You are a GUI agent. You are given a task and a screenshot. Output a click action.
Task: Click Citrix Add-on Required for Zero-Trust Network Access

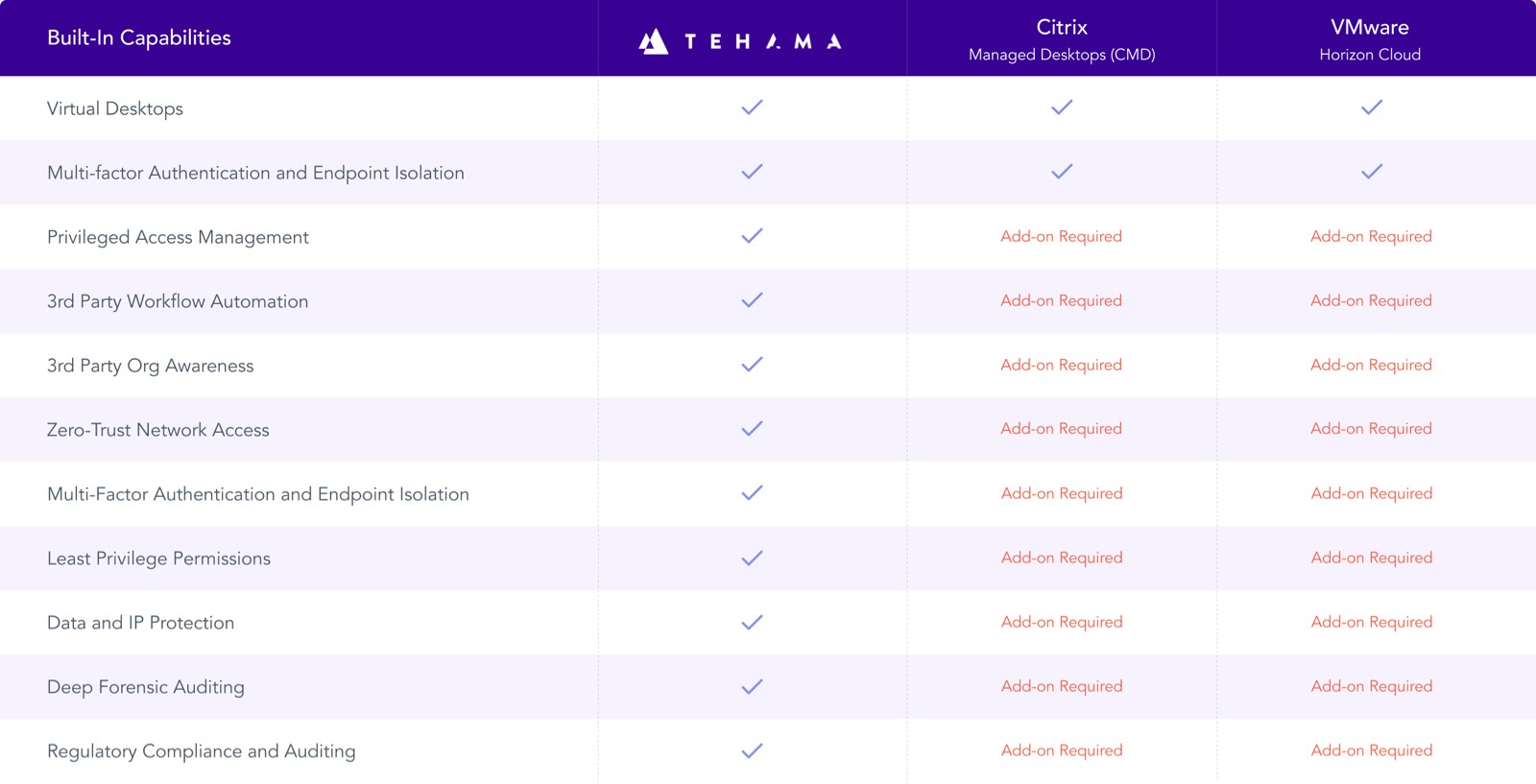pyautogui.click(x=1062, y=429)
